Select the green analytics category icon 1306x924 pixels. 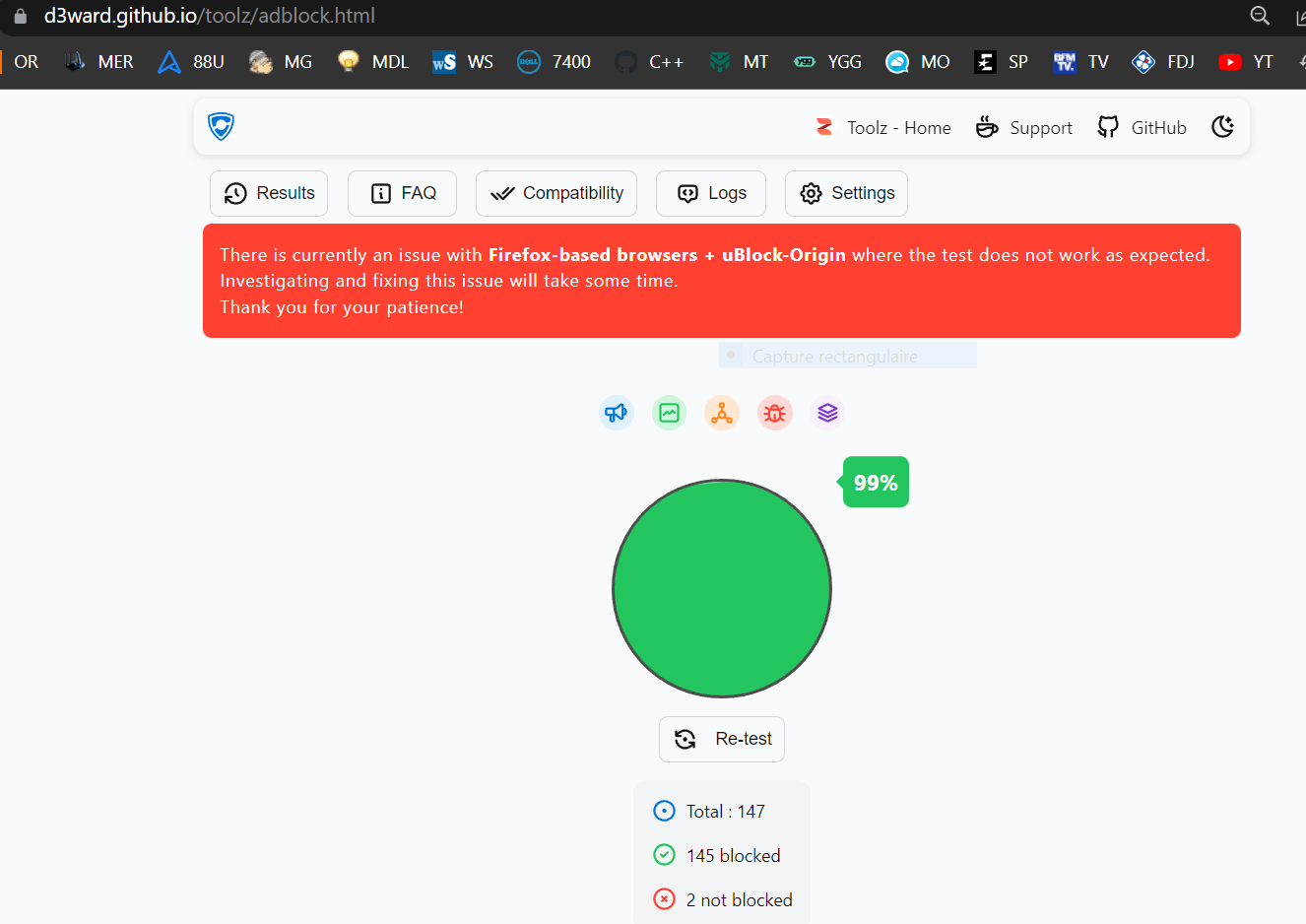(670, 413)
